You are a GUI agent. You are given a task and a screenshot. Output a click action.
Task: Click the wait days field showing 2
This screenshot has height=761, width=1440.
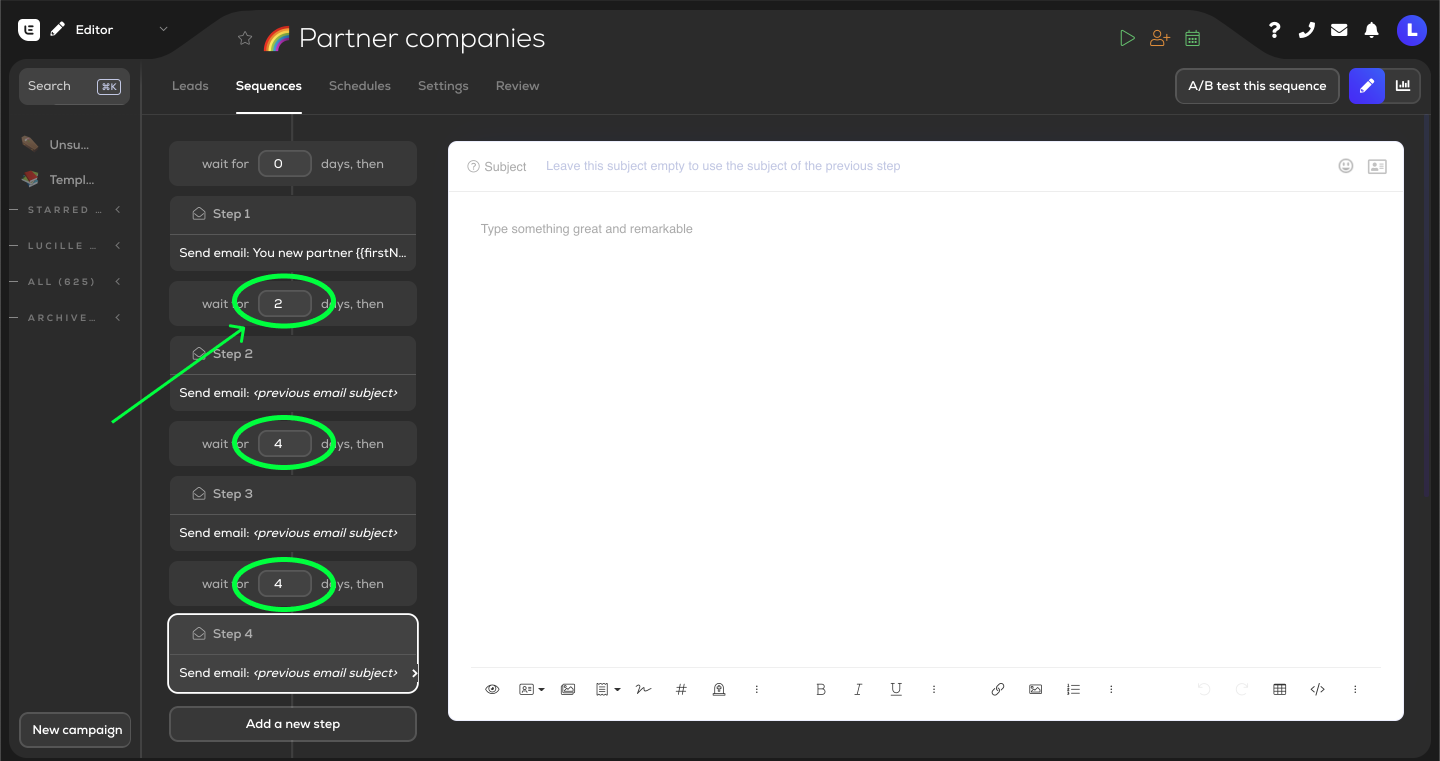(x=284, y=303)
